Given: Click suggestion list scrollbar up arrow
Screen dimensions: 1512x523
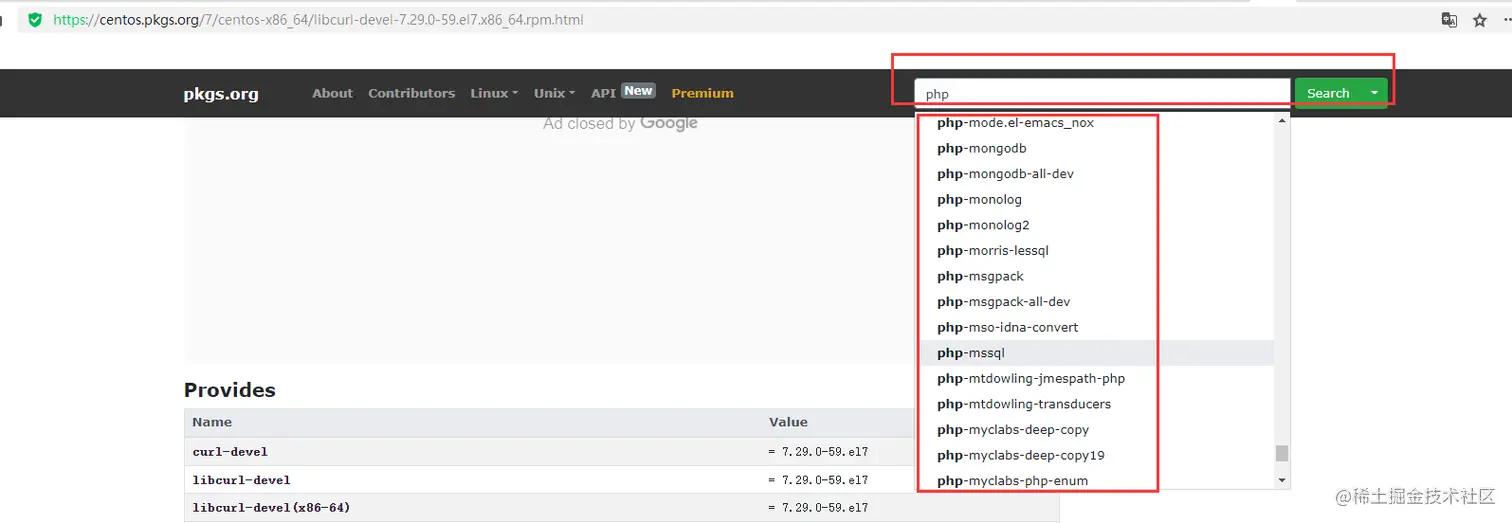Looking at the screenshot, I should click(1282, 121).
